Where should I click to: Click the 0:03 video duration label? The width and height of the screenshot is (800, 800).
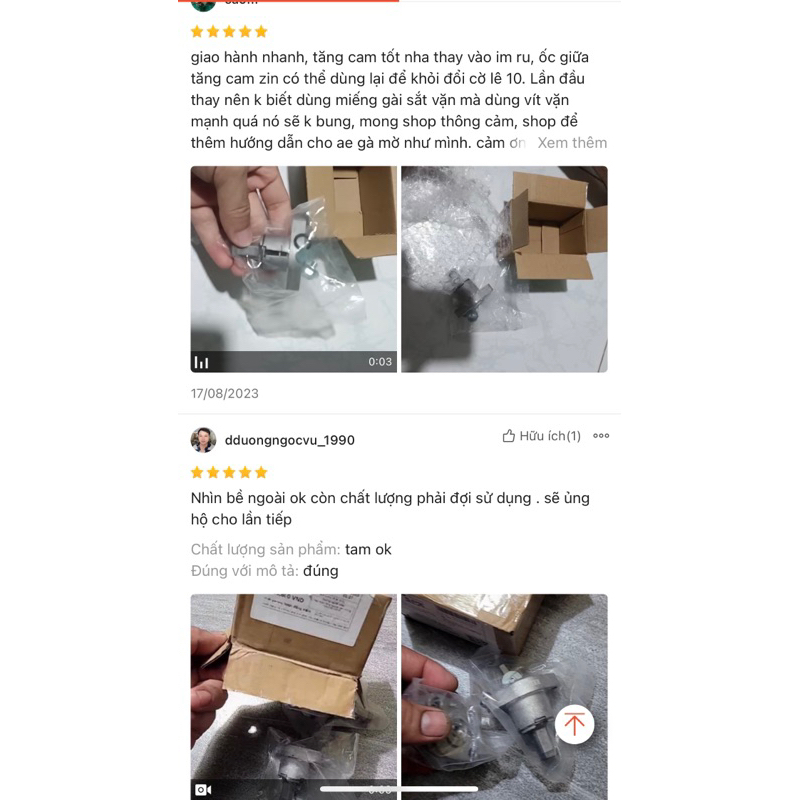click(380, 362)
